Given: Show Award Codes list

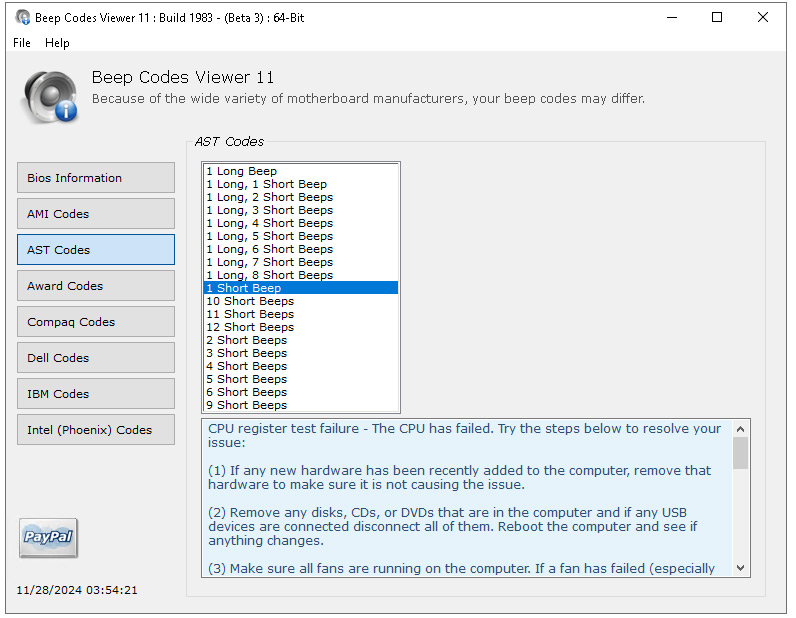Looking at the screenshot, I should pyautogui.click(x=96, y=286).
